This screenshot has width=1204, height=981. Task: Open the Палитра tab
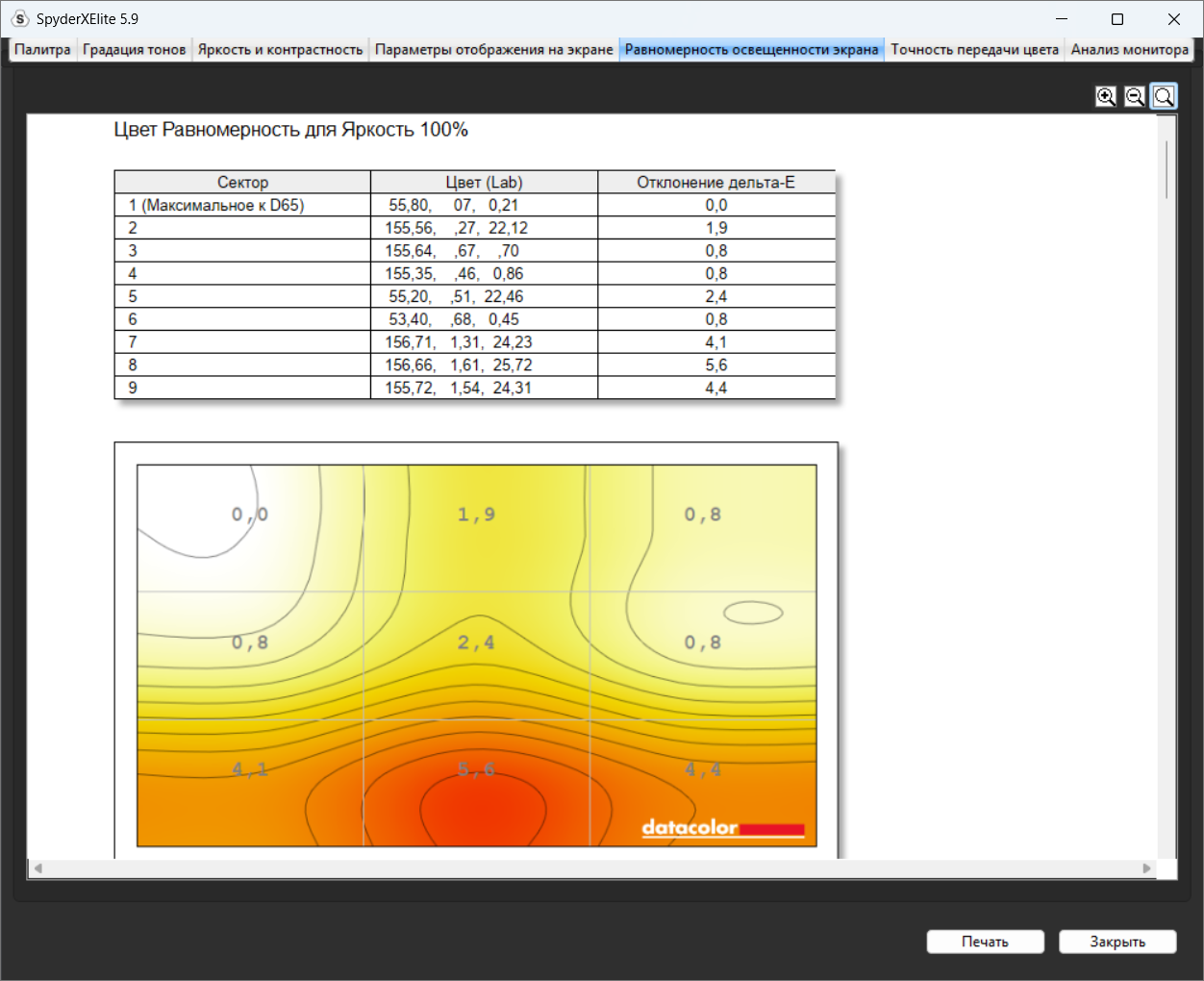42,50
